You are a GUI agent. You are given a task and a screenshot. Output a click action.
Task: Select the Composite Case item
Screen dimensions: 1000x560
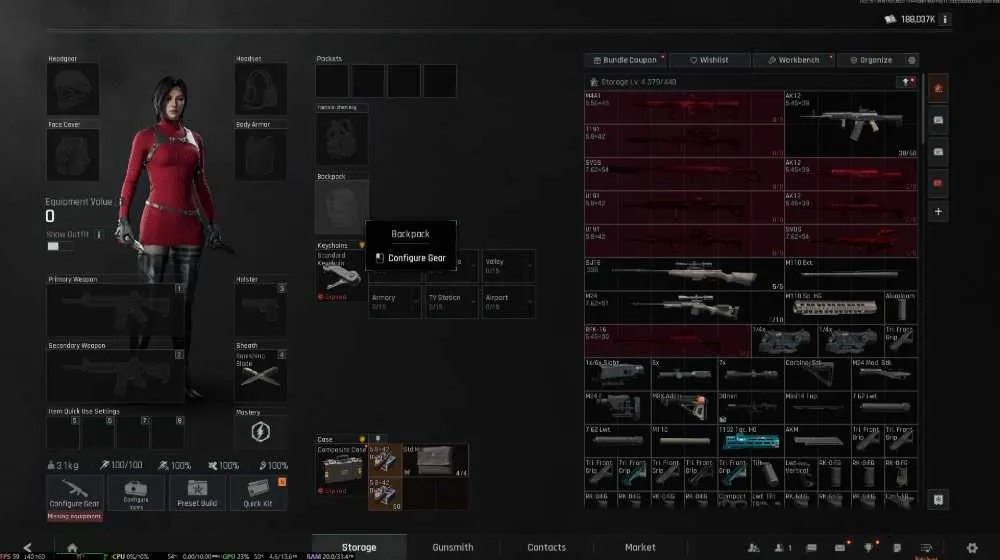click(x=341, y=469)
